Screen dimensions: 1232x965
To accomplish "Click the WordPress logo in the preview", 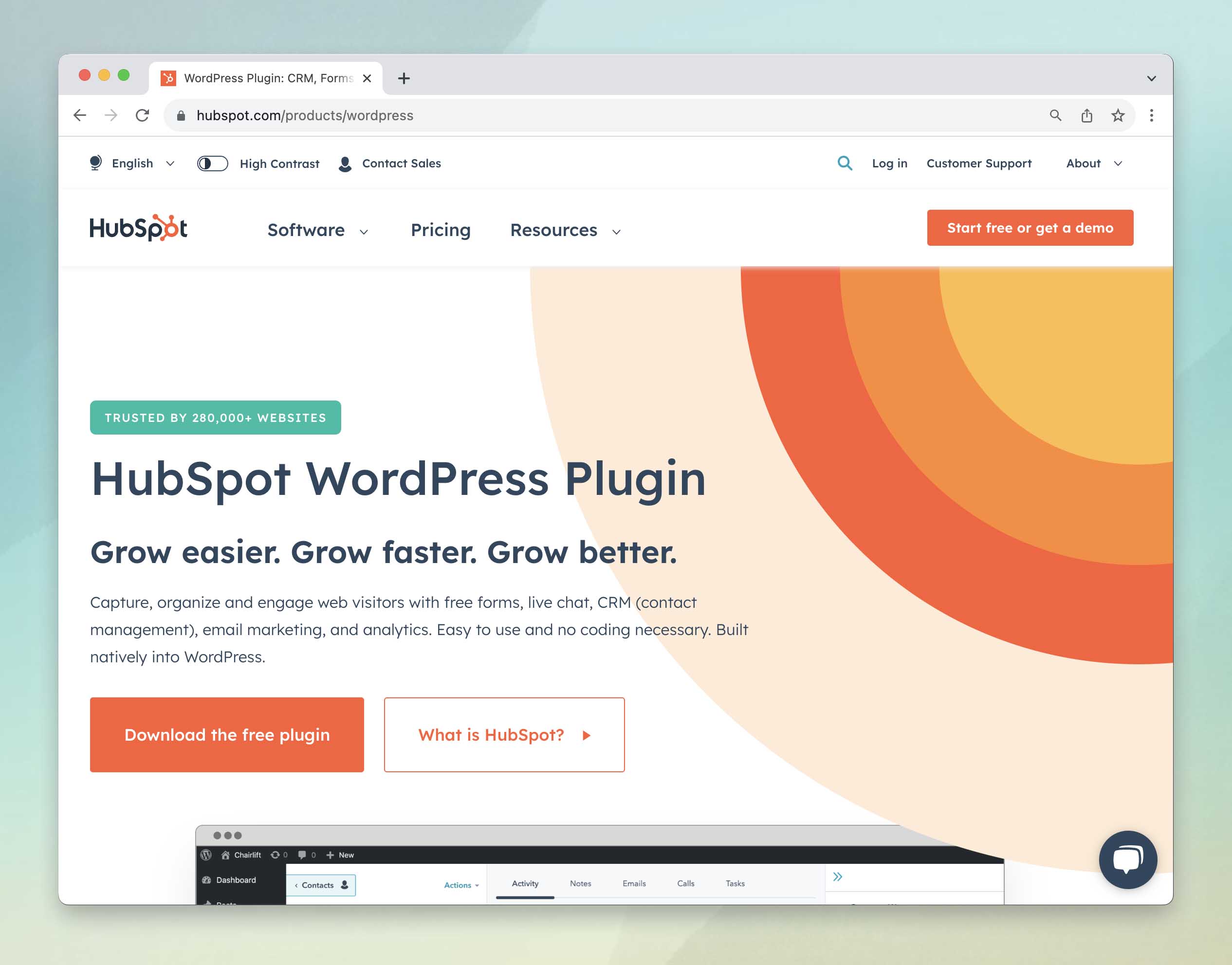I will [x=206, y=855].
